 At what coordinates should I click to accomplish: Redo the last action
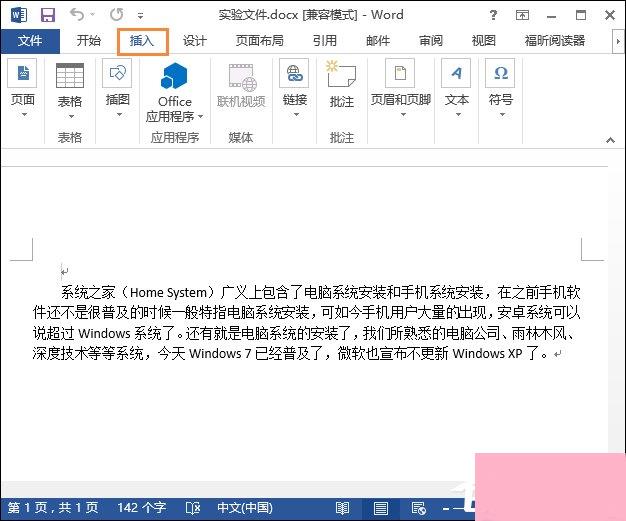click(117, 15)
